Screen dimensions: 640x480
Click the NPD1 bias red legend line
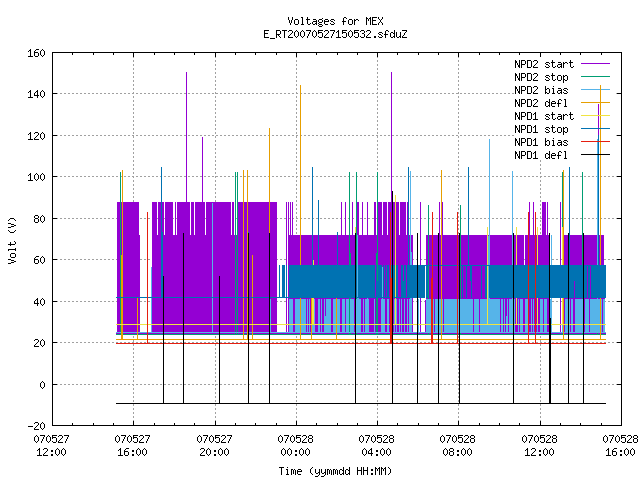pos(595,142)
